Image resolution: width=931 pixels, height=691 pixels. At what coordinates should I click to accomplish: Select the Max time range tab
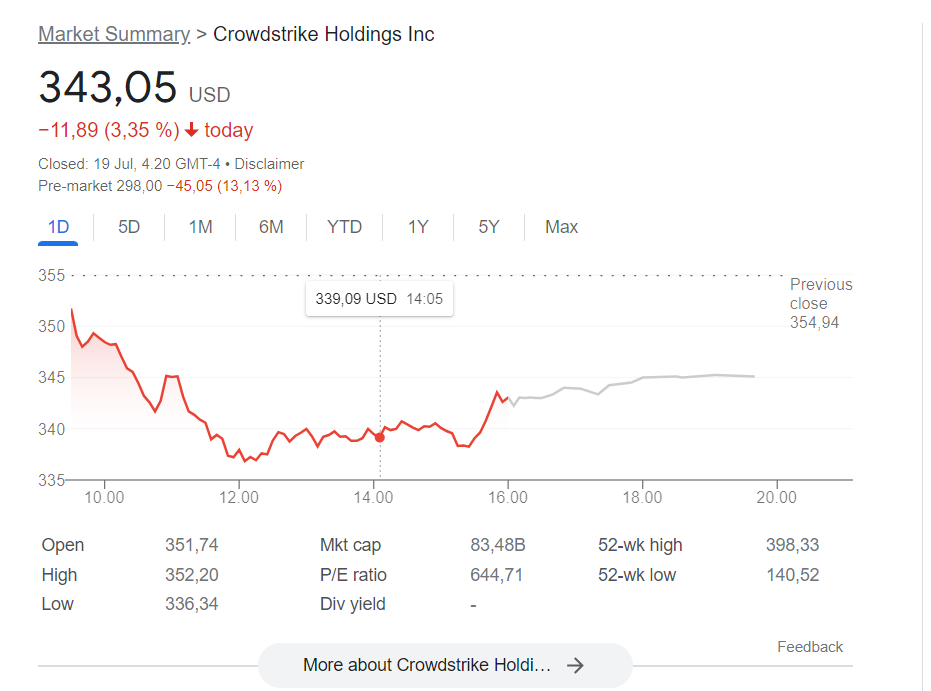(561, 227)
